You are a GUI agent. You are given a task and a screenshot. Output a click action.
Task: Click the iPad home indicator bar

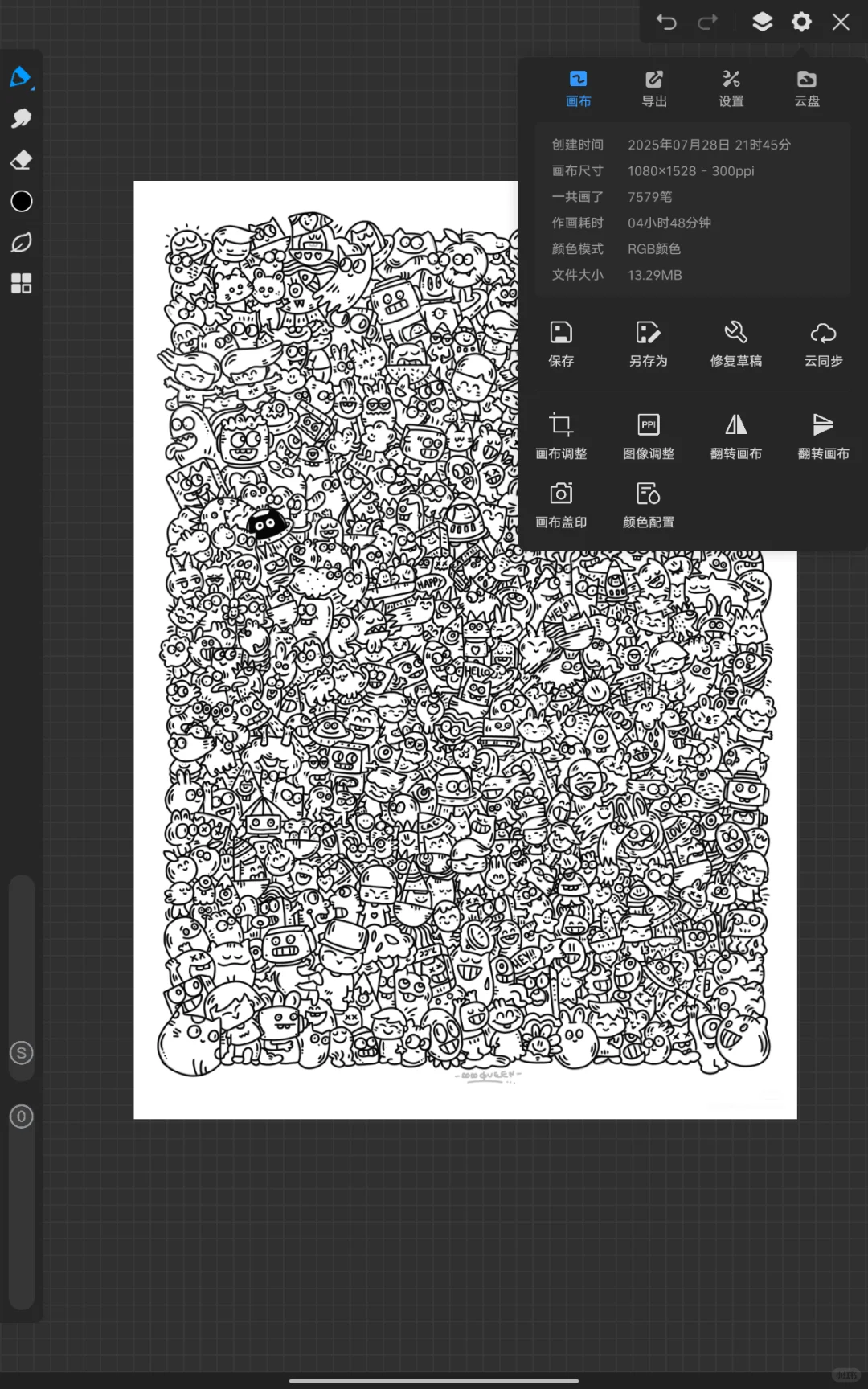point(434,1381)
